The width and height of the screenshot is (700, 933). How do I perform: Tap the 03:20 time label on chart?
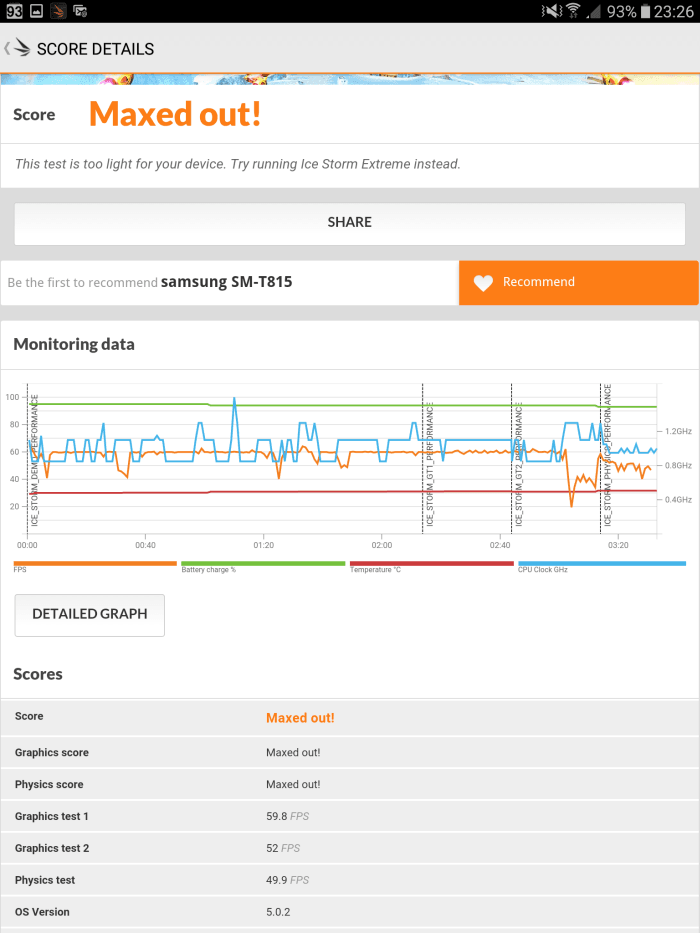coord(618,545)
